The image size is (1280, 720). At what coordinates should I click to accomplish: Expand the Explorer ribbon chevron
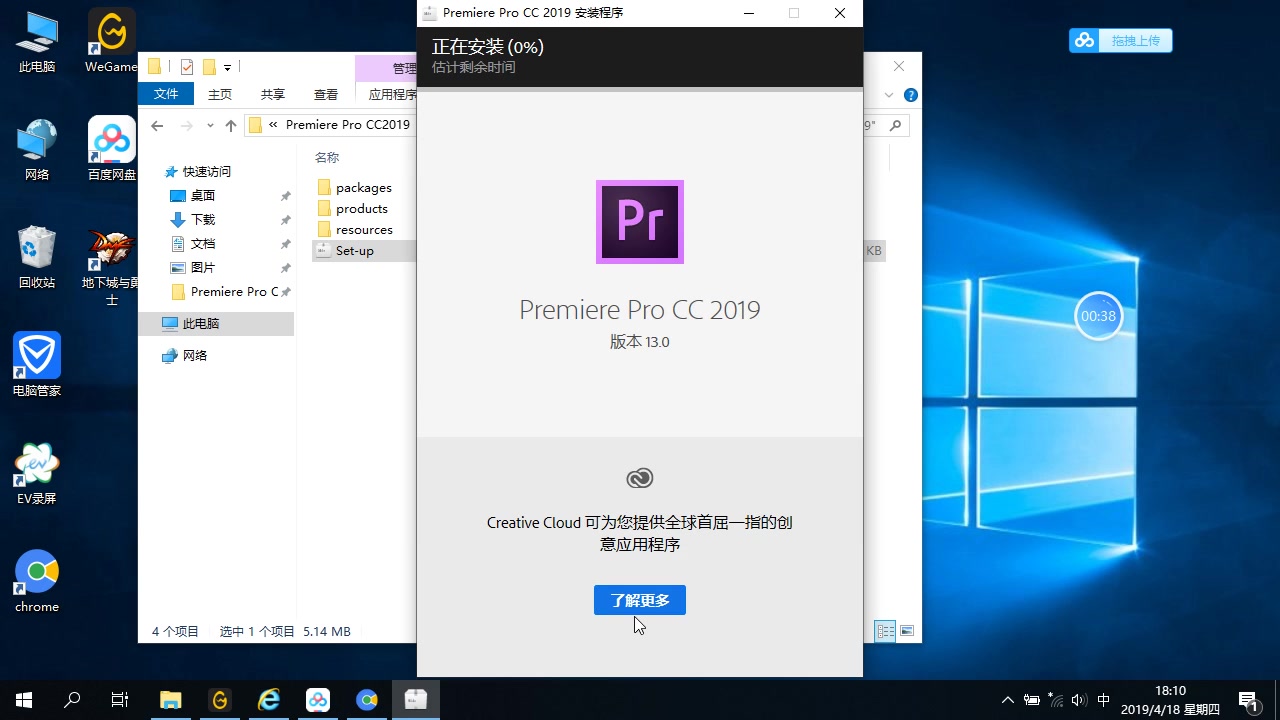tap(889, 95)
